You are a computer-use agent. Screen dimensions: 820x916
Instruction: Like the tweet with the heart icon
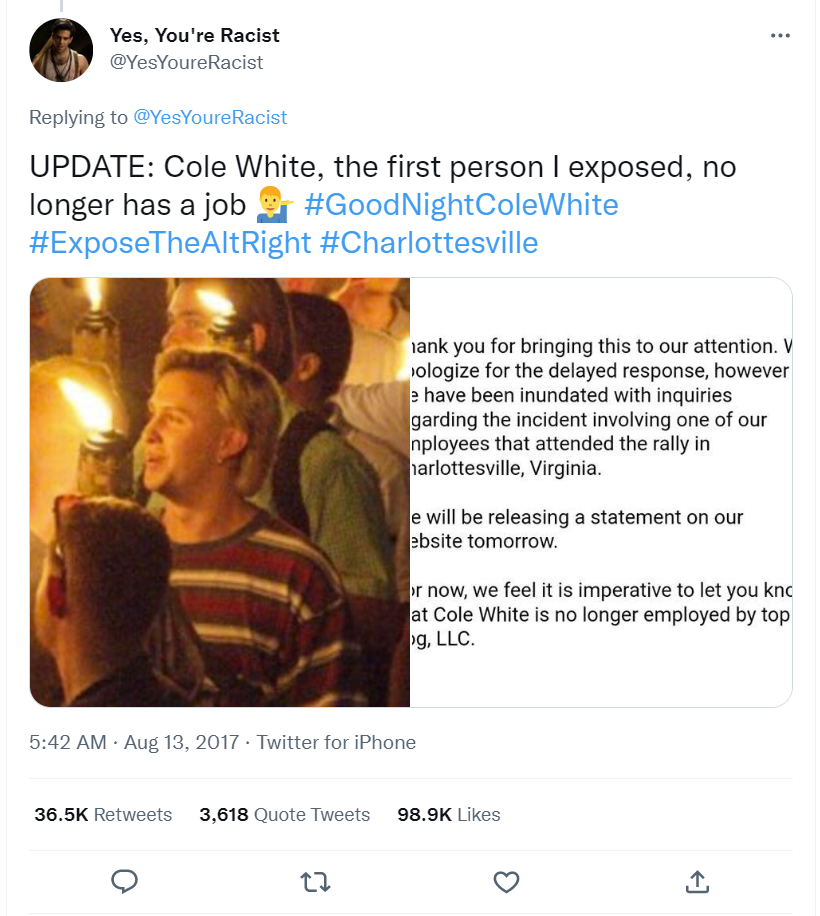click(x=507, y=881)
